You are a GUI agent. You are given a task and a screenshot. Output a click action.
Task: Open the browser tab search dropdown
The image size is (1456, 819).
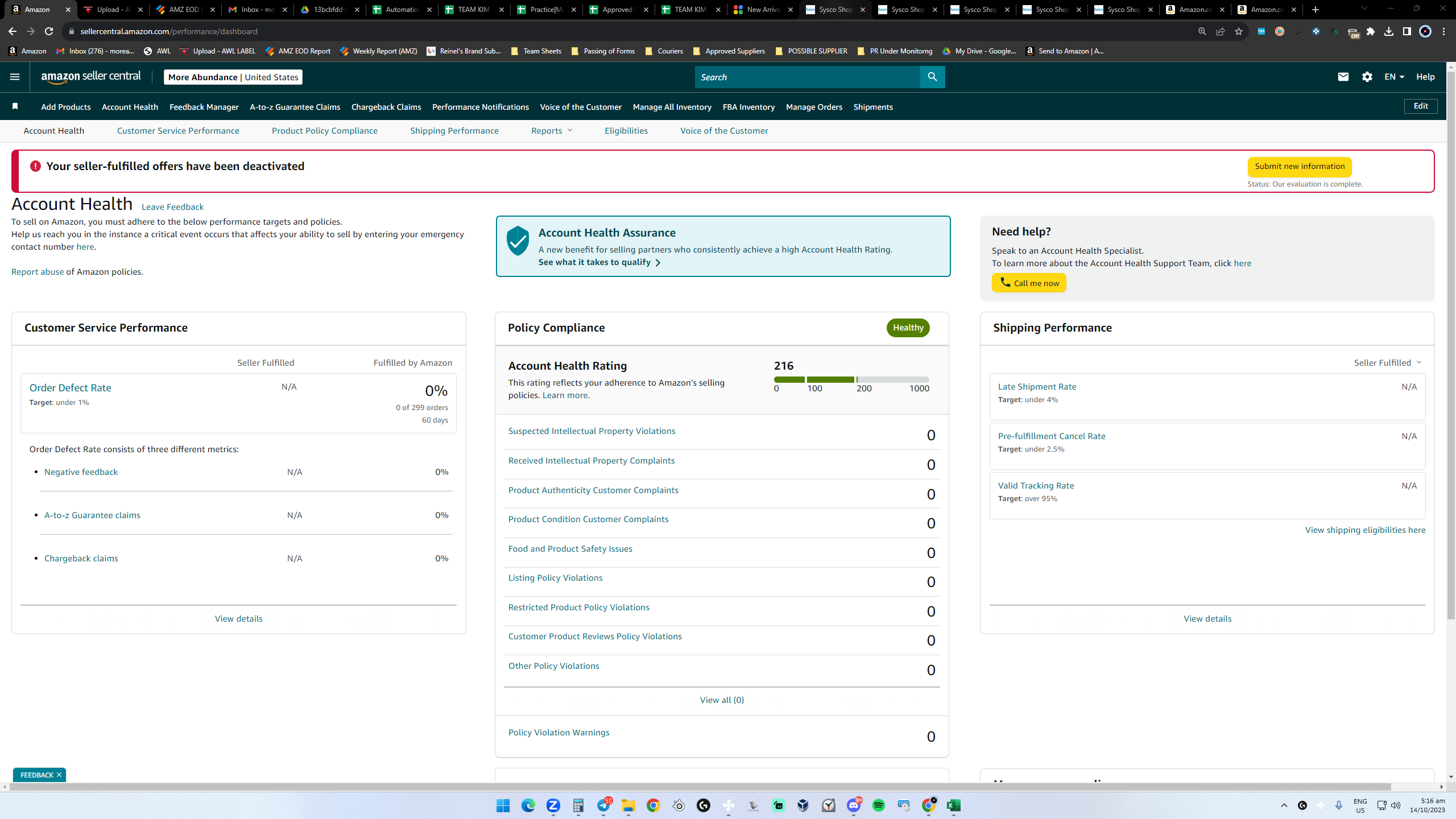pyautogui.click(x=1364, y=9)
